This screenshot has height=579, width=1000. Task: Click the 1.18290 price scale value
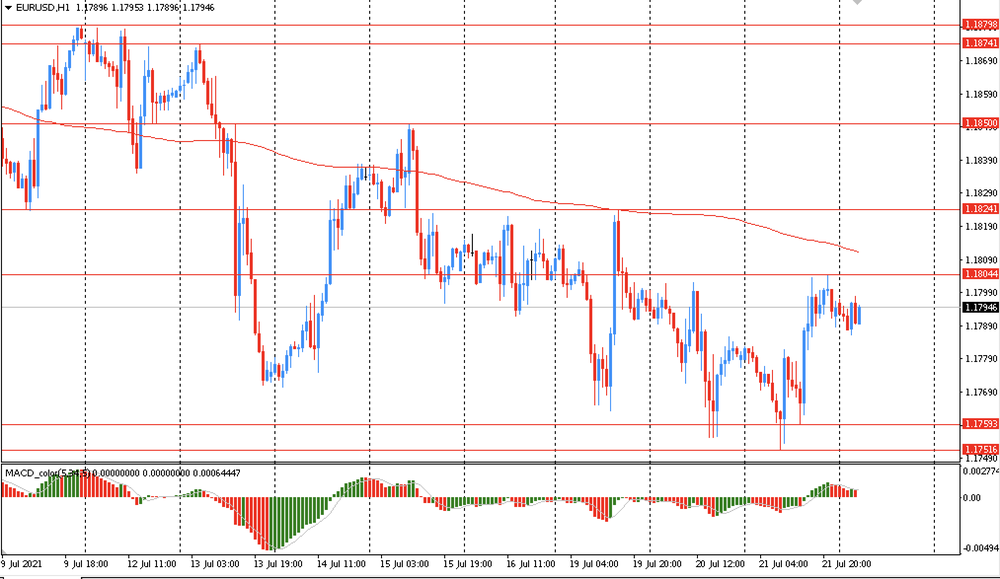coord(982,193)
